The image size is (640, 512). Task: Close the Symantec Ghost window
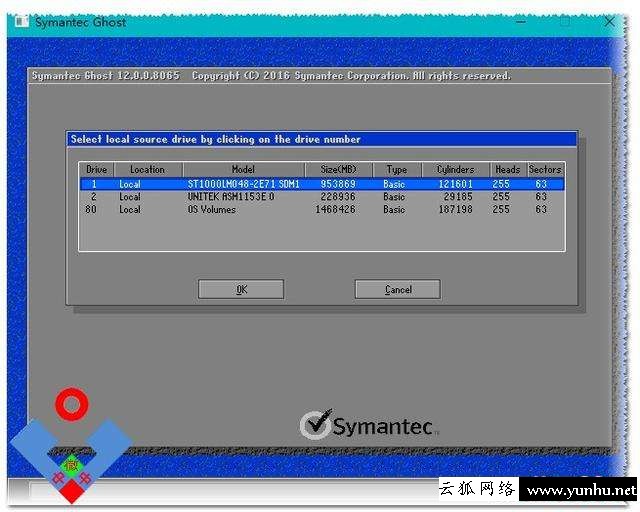pyautogui.click(x=609, y=22)
